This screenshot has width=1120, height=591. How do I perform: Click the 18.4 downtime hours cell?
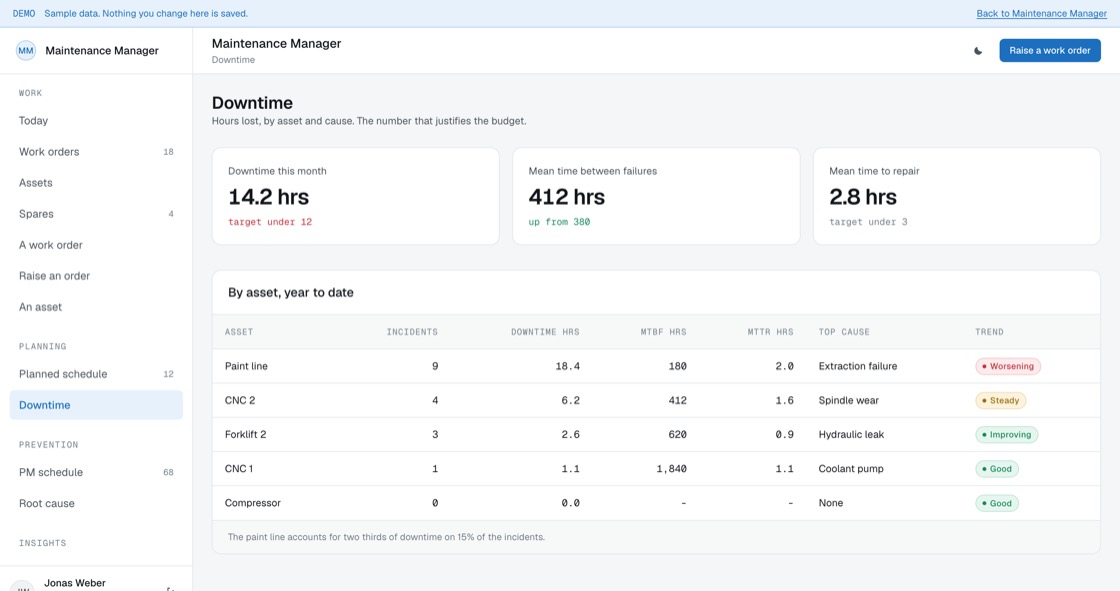tap(567, 367)
